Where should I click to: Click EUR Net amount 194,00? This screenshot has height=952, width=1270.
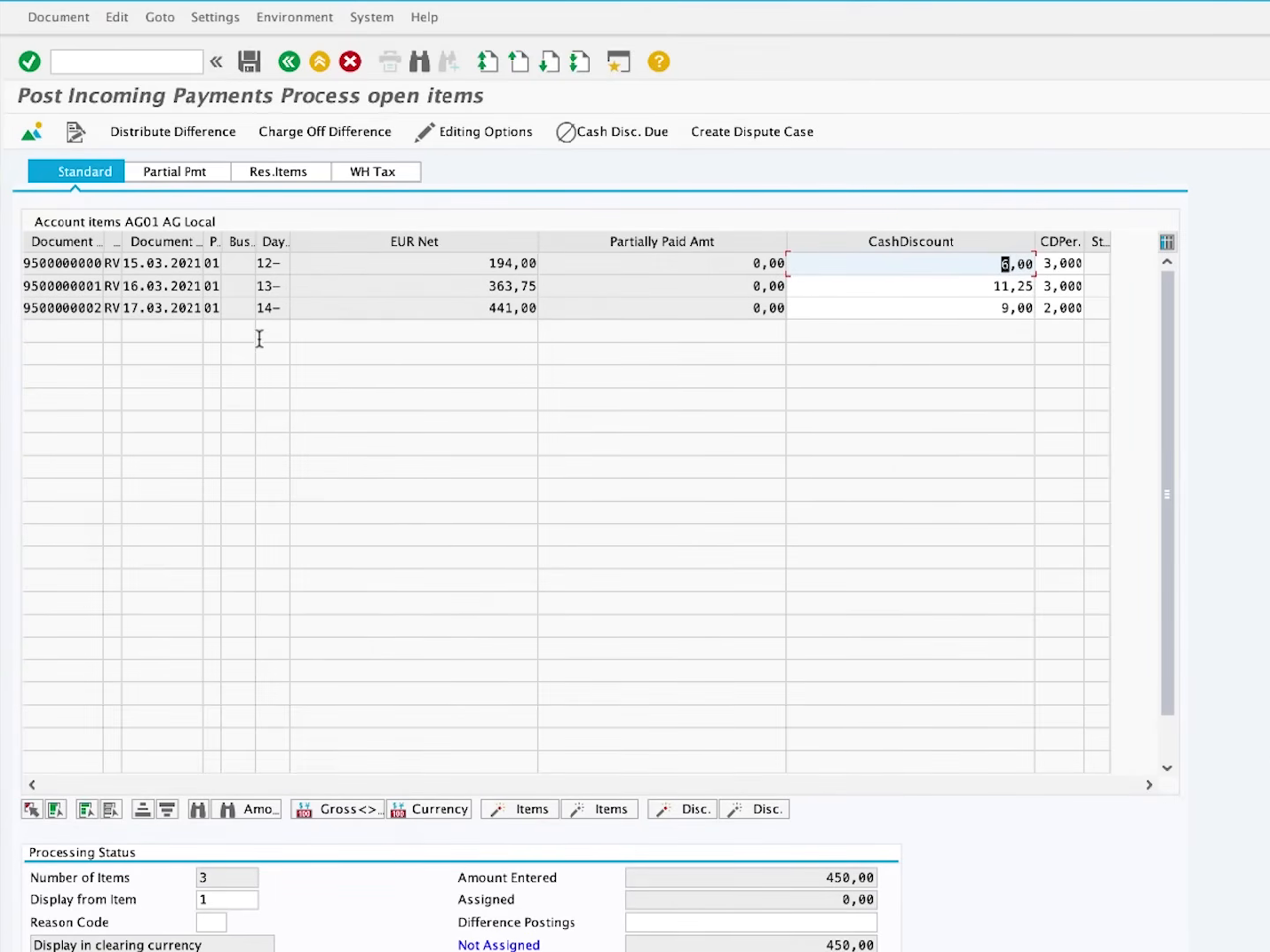pyautogui.click(x=414, y=264)
